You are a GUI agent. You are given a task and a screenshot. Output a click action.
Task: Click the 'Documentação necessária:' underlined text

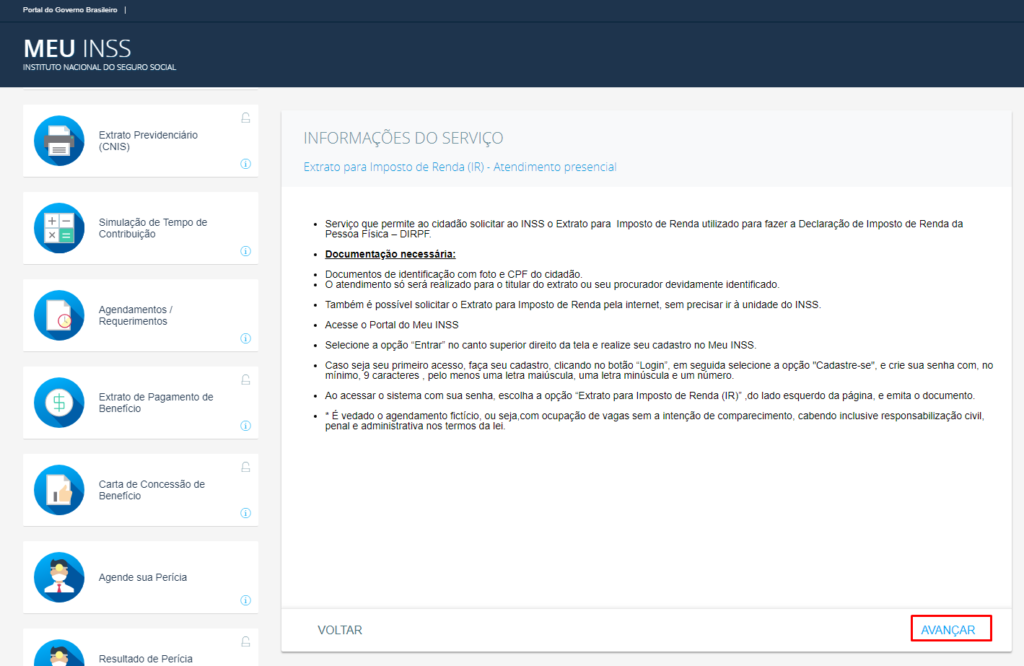(390, 254)
